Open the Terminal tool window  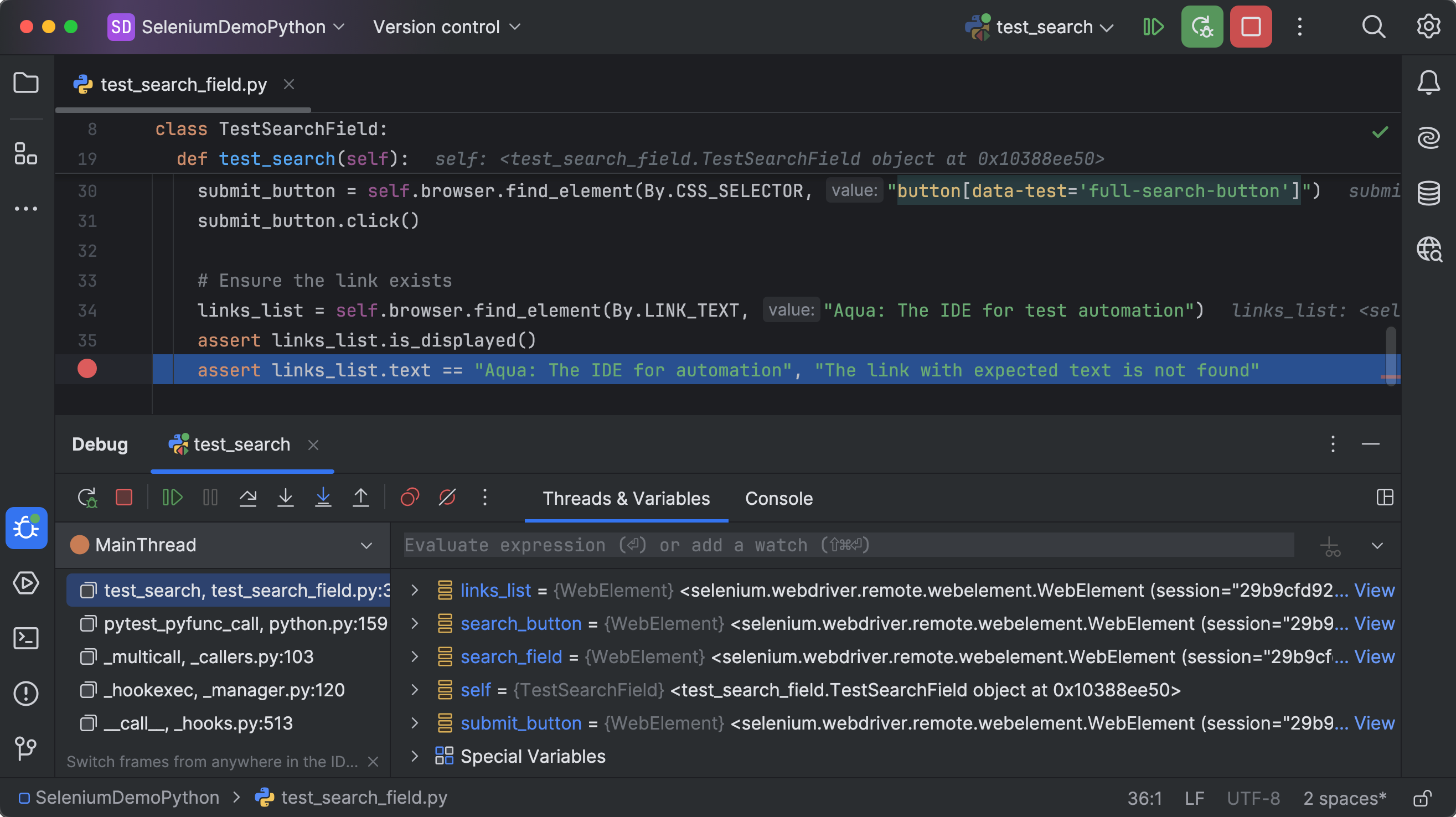(26, 638)
